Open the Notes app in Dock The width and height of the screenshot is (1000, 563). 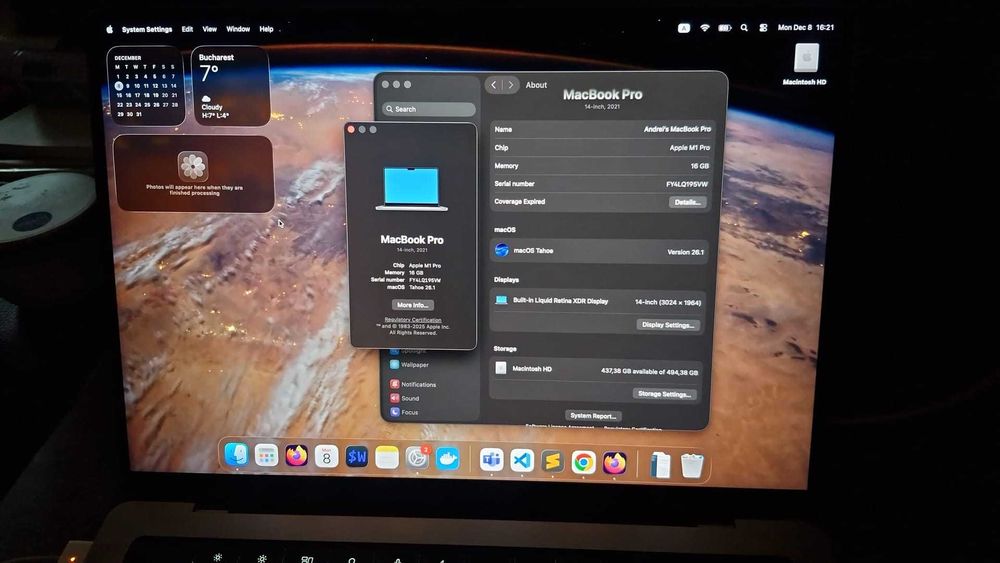[386, 457]
